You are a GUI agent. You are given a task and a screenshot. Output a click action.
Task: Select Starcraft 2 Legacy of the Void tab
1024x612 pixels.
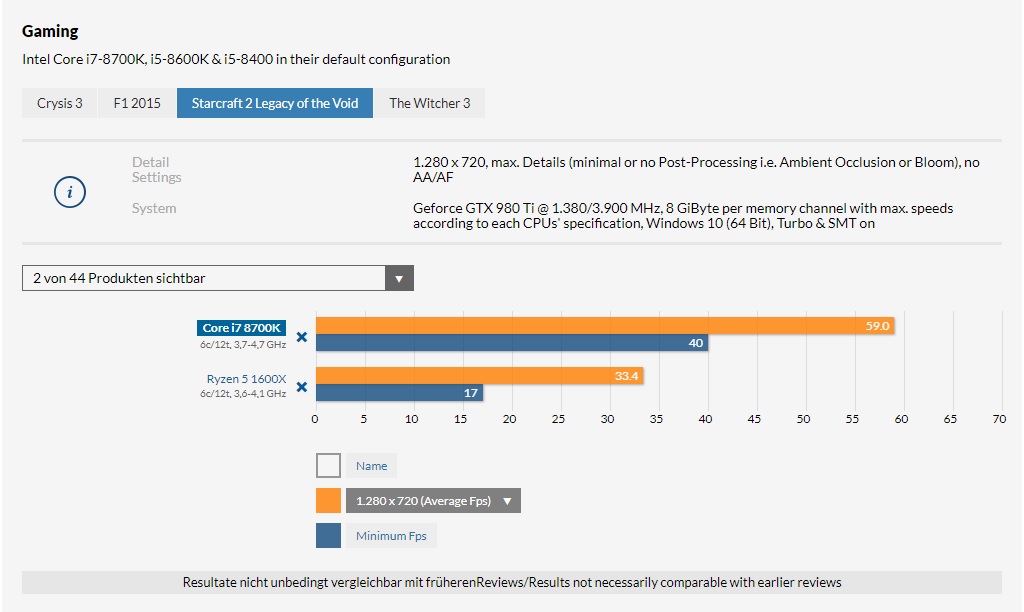275,103
